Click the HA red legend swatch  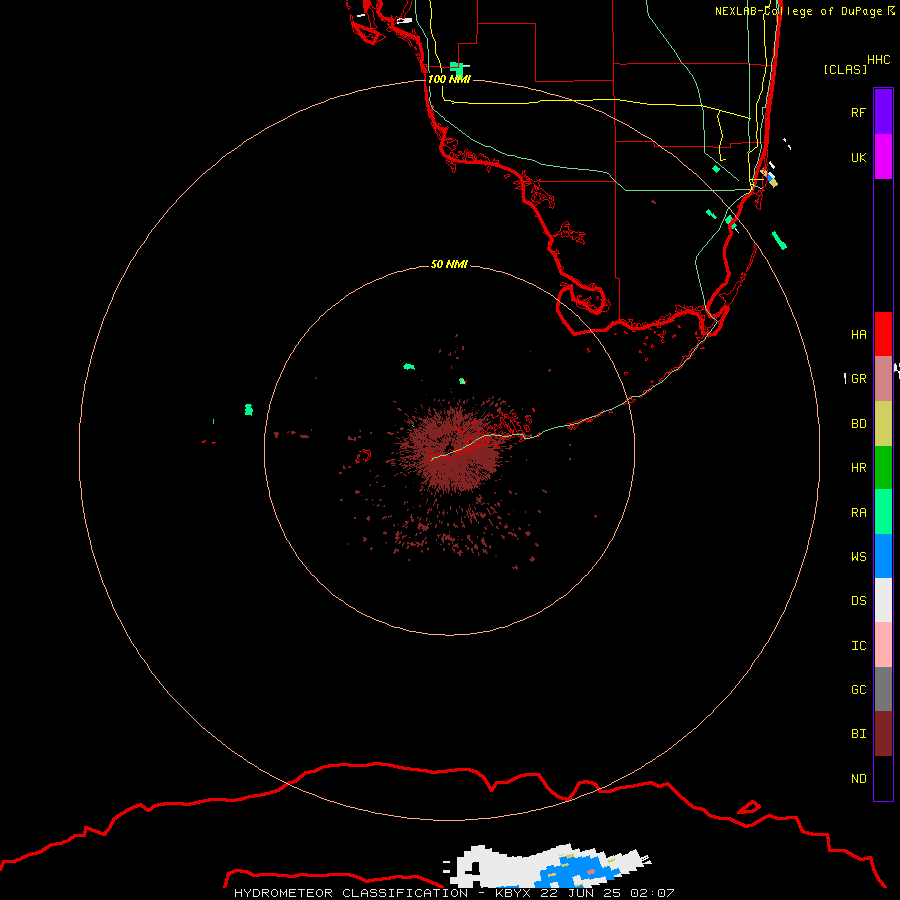883,334
